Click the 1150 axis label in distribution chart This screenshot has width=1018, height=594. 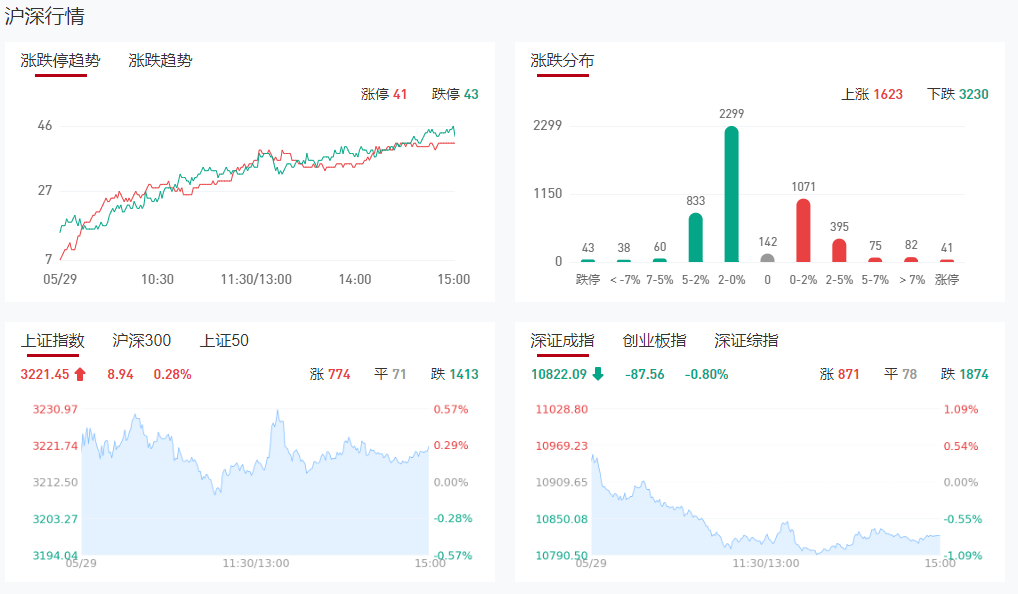[x=547, y=193]
